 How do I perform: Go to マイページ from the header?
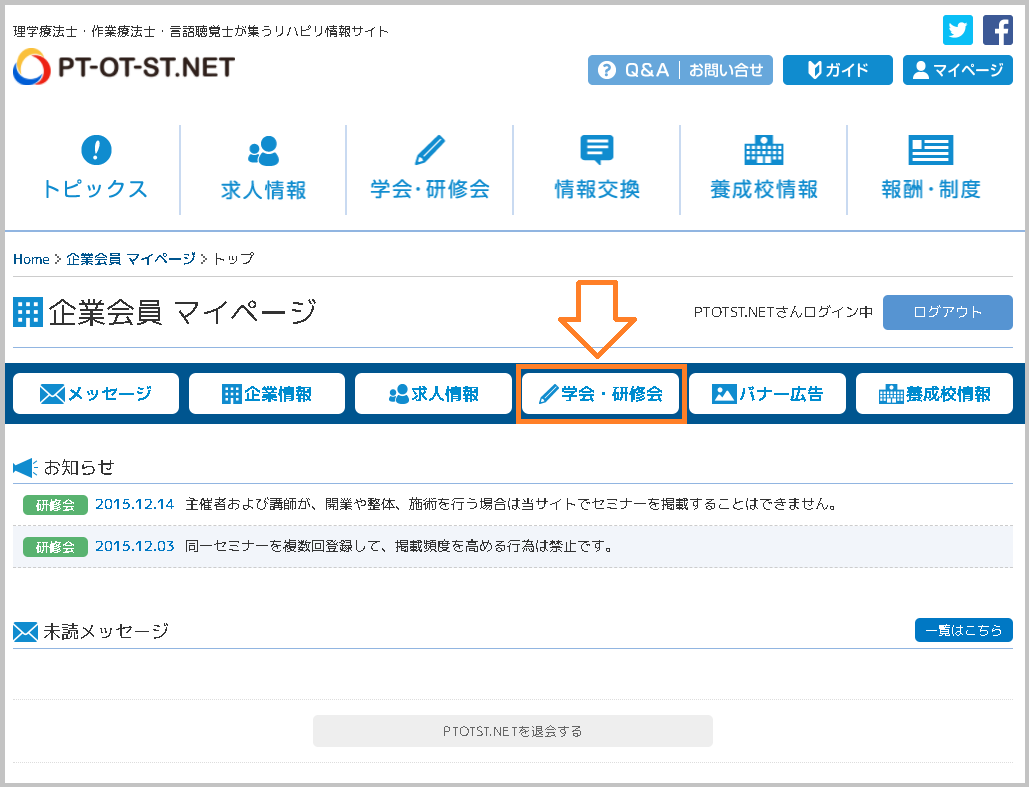(x=957, y=70)
